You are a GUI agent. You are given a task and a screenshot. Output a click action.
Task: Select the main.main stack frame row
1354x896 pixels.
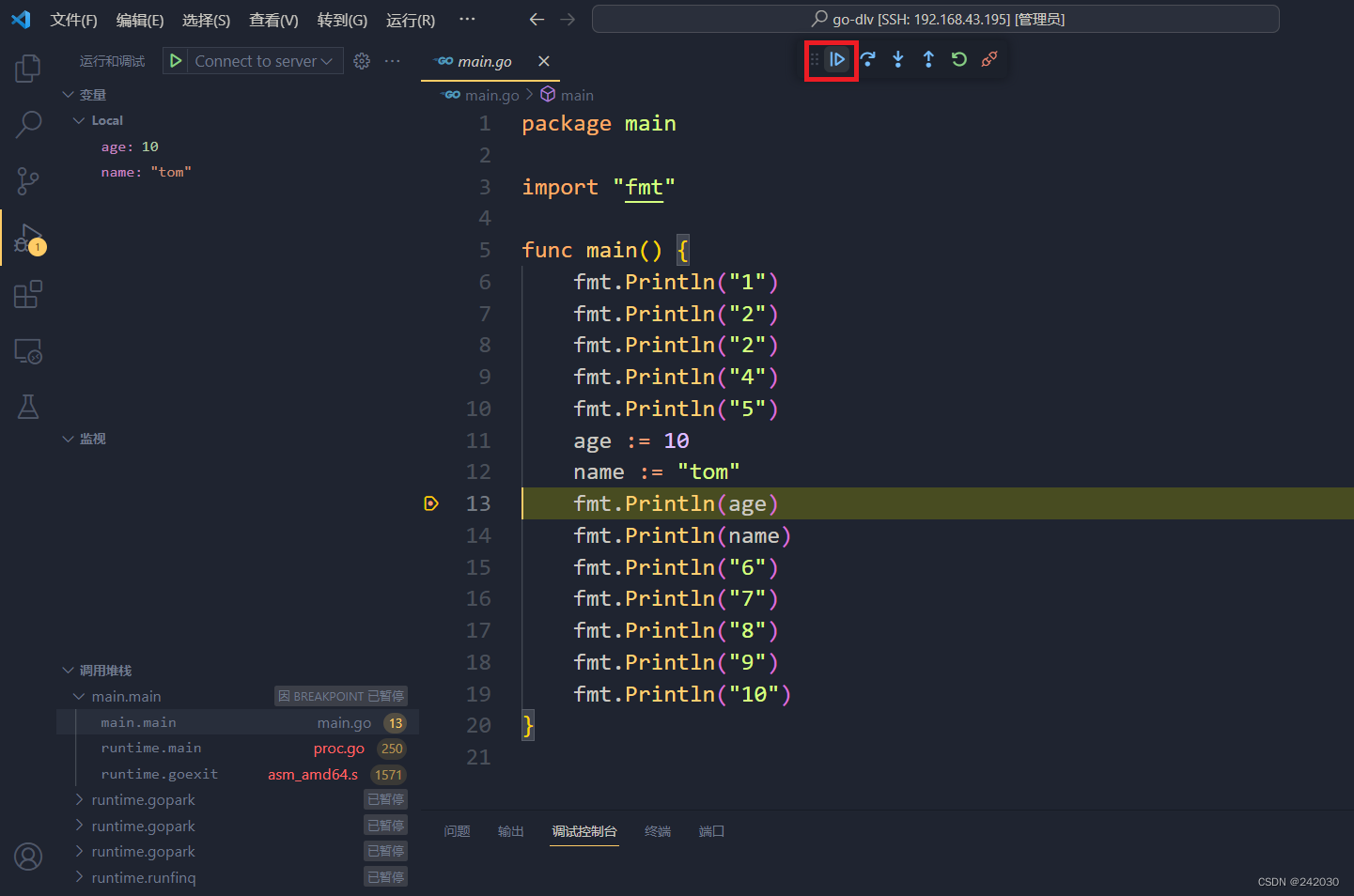pos(238,722)
